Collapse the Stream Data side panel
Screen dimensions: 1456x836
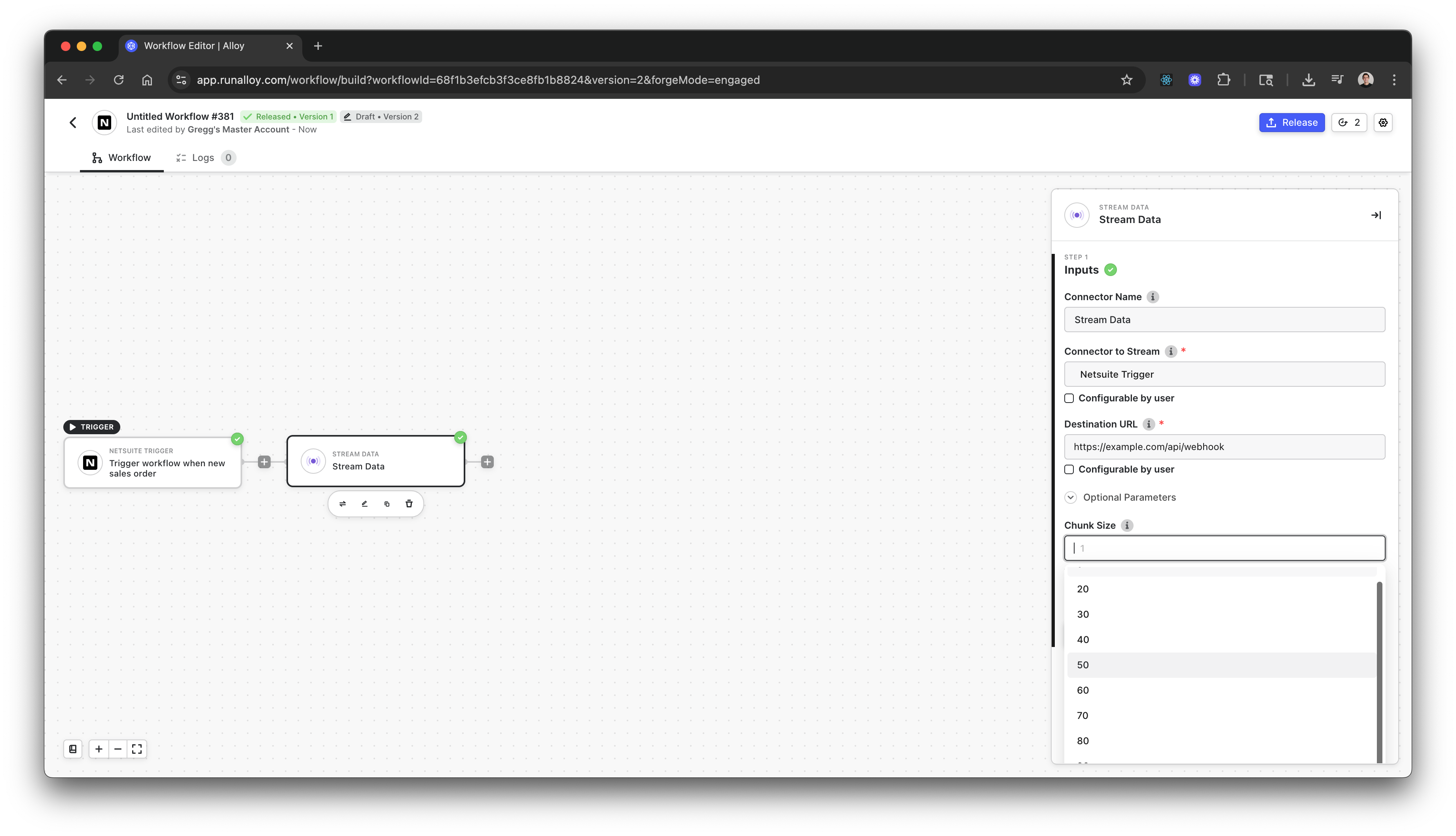(1376, 215)
